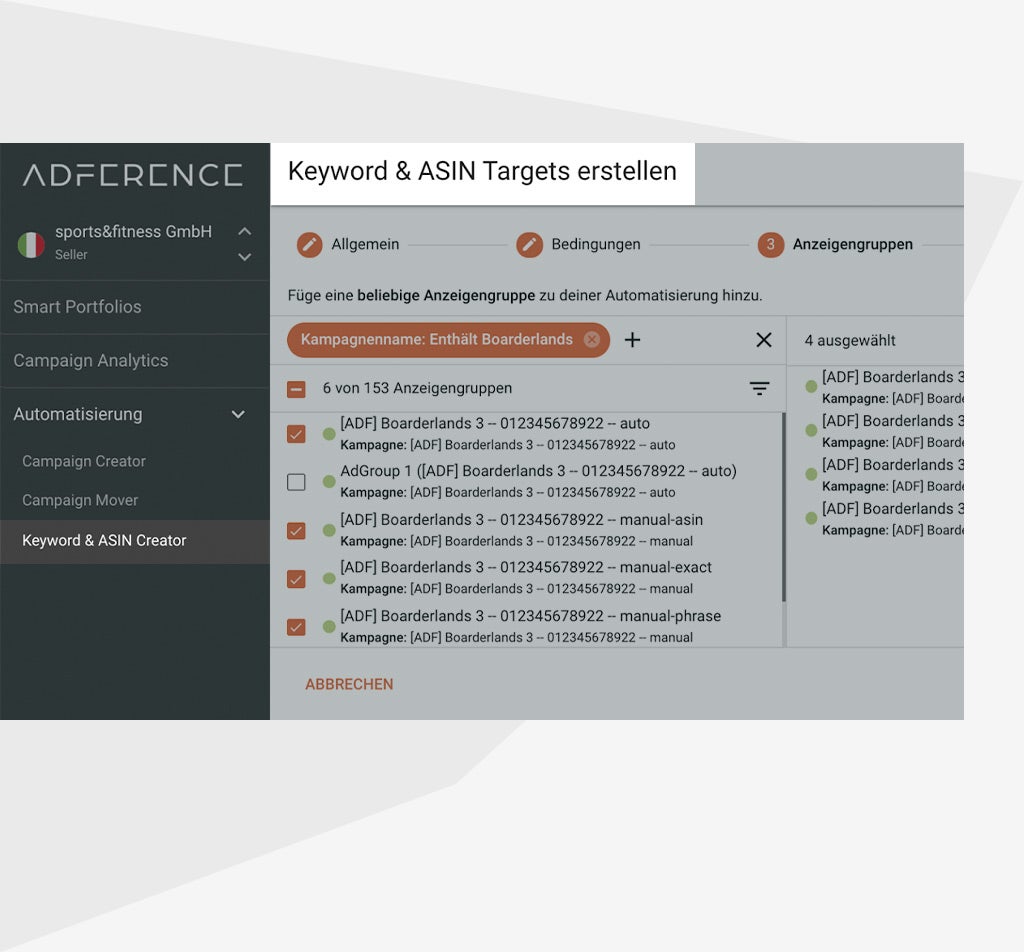Go to the Bedingungen step label
The height and width of the screenshot is (952, 1024).
tap(596, 244)
